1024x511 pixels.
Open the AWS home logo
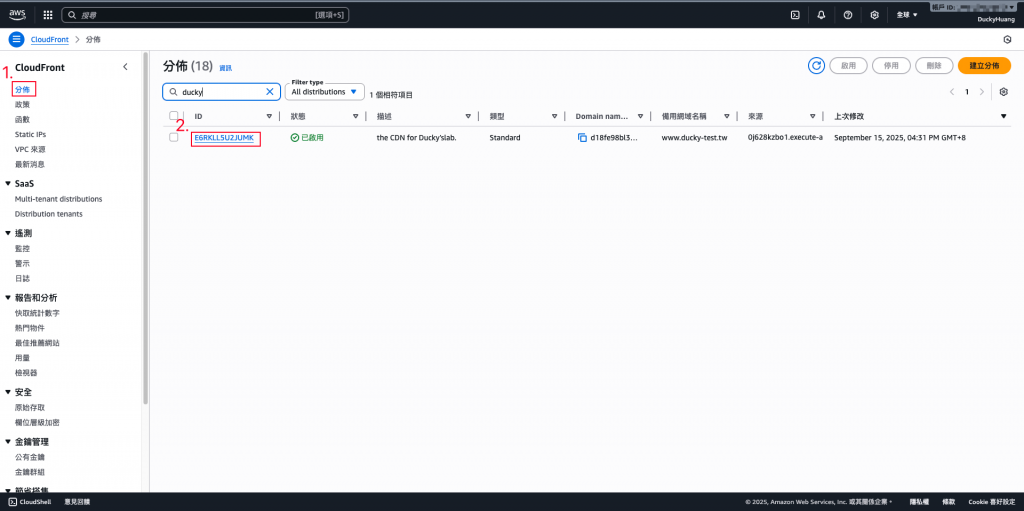point(17,14)
